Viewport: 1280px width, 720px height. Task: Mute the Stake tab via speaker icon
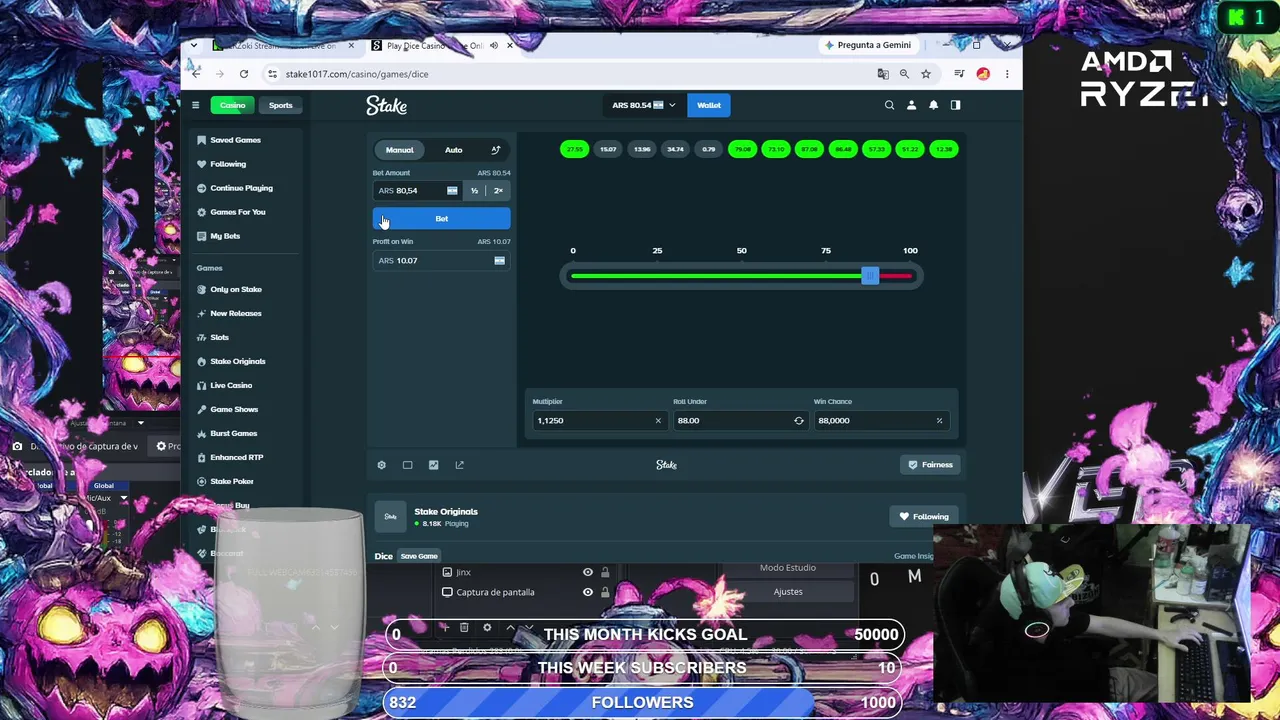coord(493,46)
